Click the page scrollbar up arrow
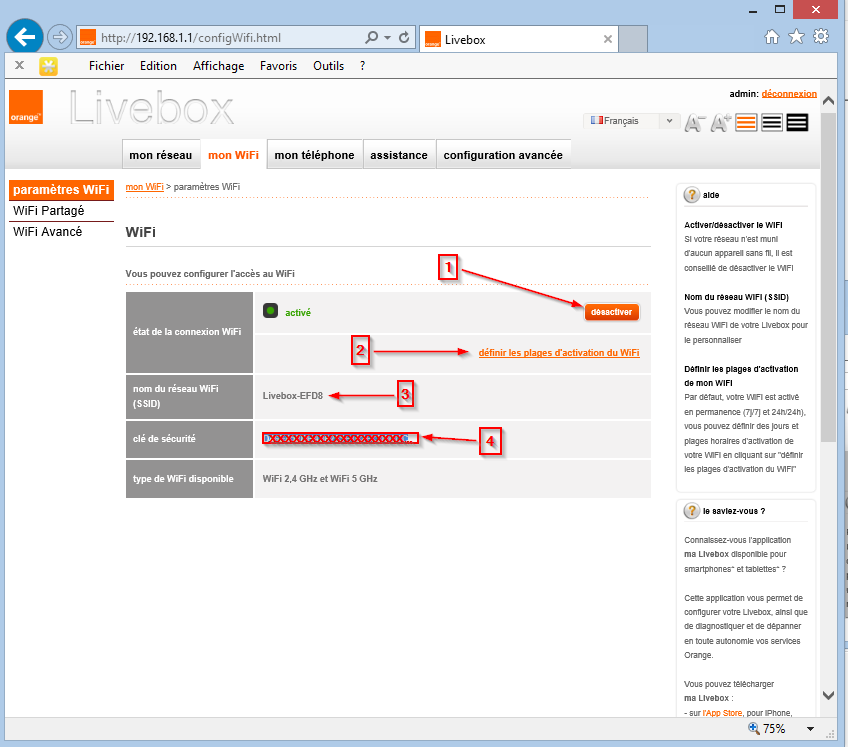848x747 pixels. click(828, 101)
